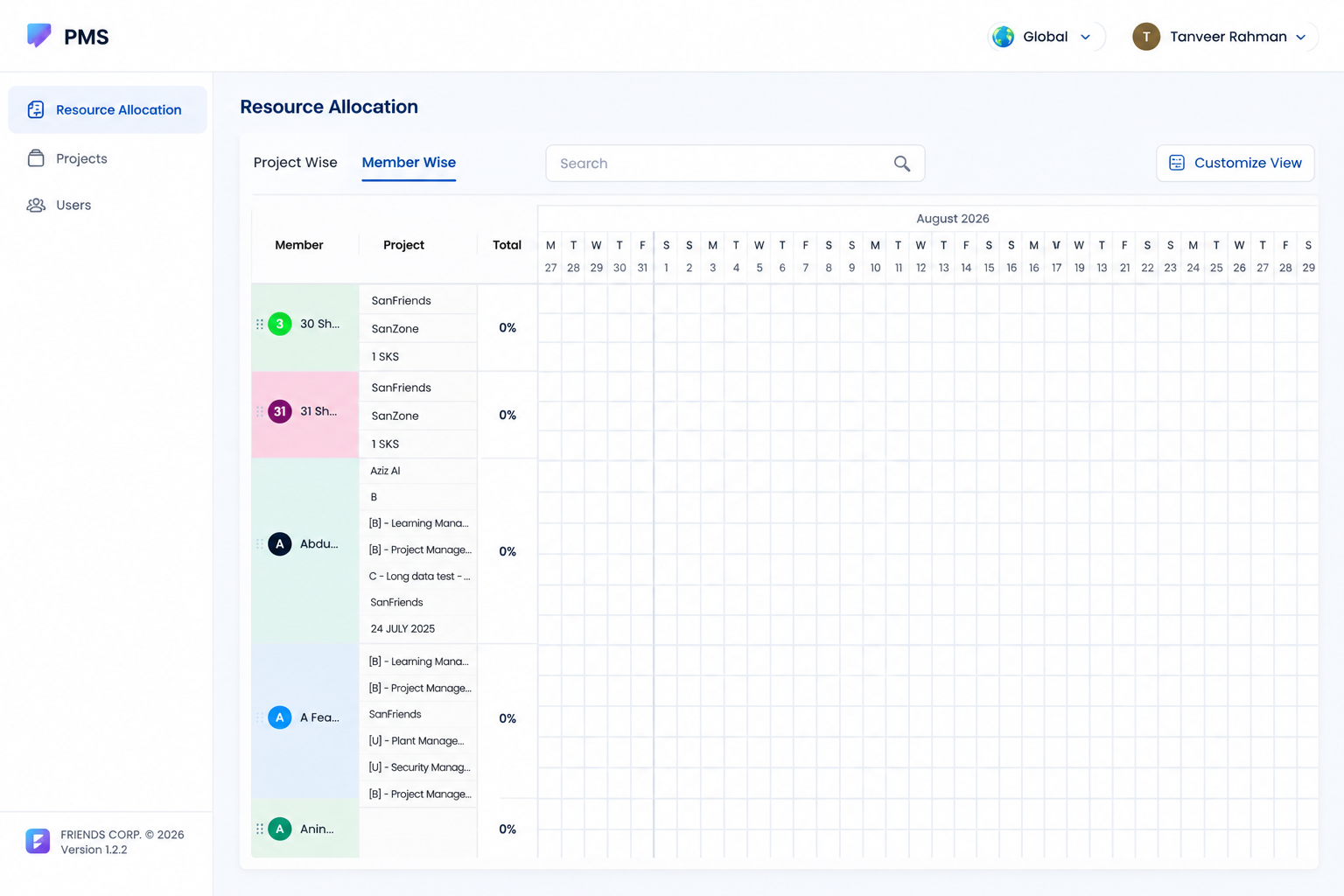Click the Anin... green avatar
The width and height of the screenshot is (1344, 896).
click(280, 829)
